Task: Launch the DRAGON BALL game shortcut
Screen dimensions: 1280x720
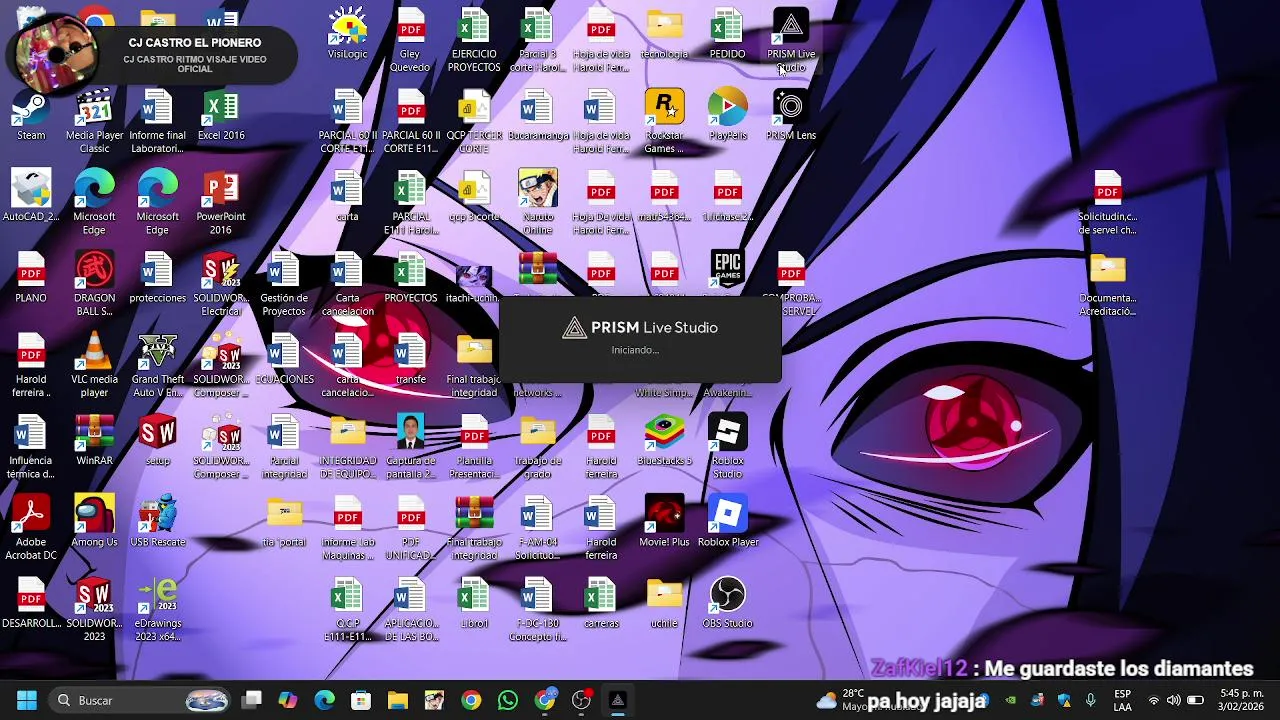Action: [x=94, y=283]
